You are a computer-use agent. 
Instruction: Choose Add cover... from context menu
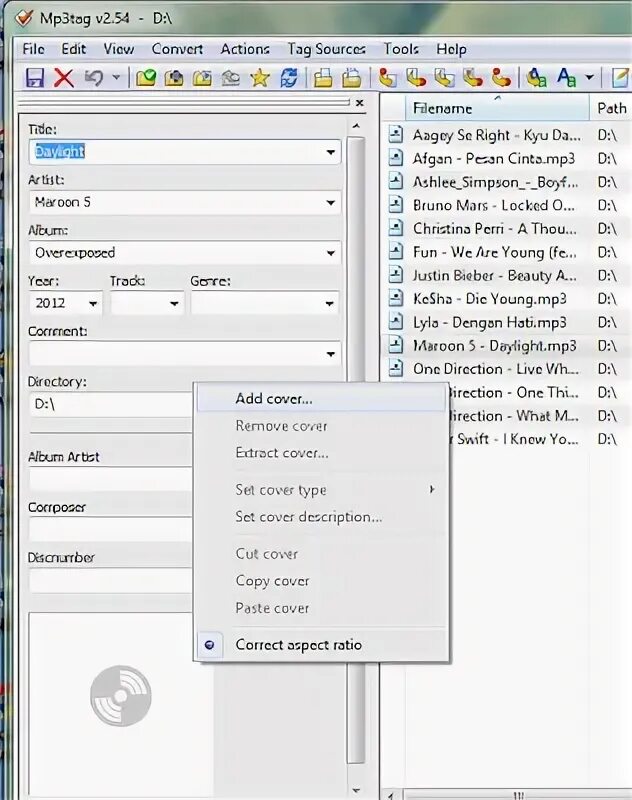pos(321,398)
